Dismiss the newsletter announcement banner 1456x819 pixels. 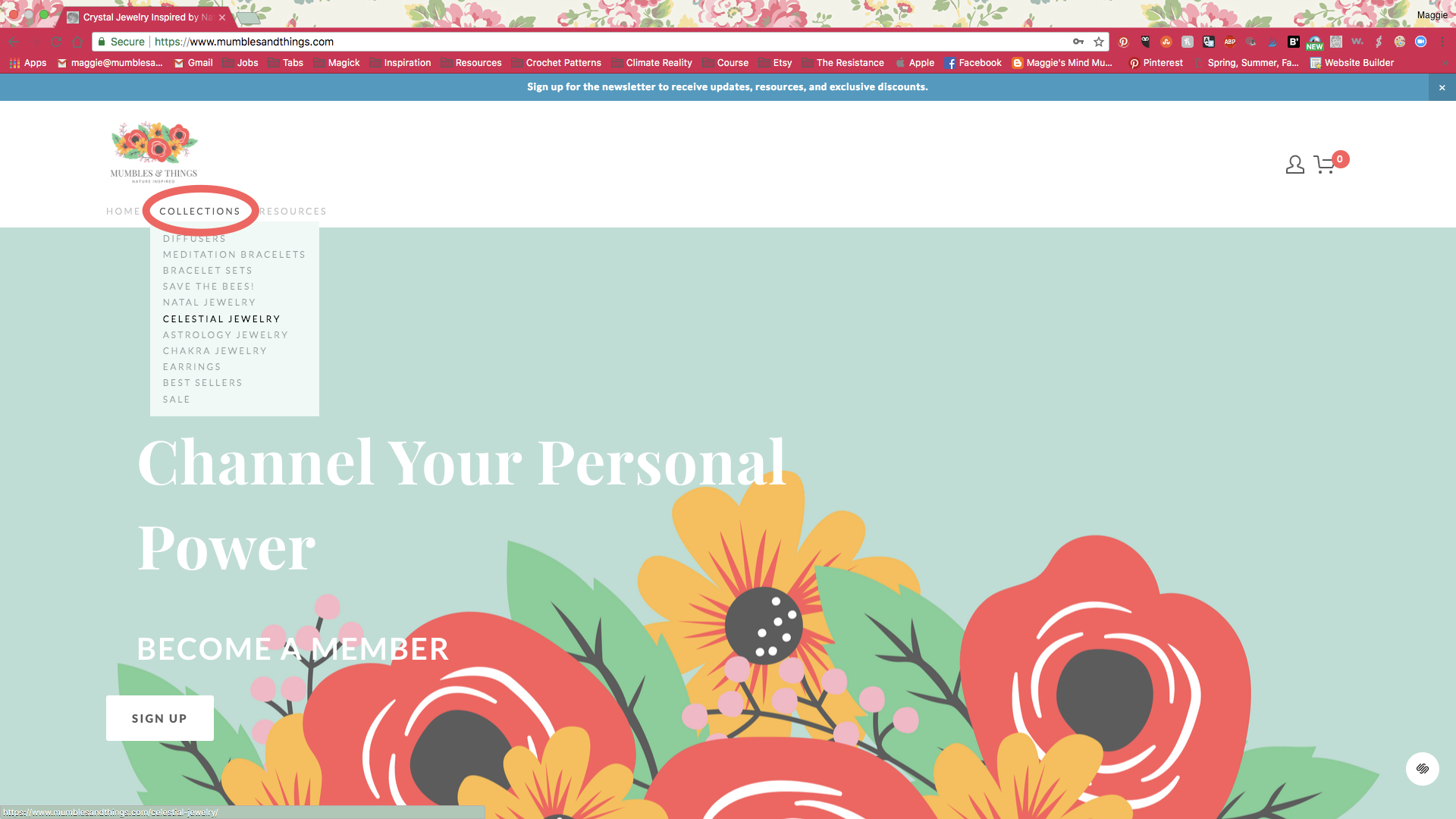pos(1442,87)
